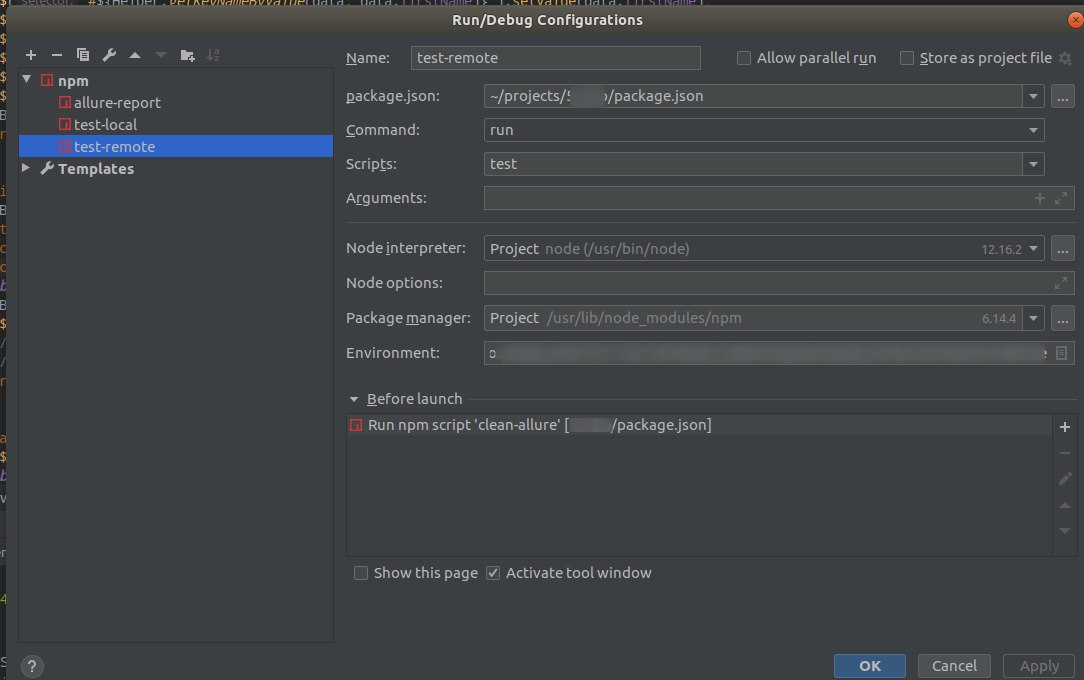The height and width of the screenshot is (680, 1084).
Task: Open the Scripts dropdown
Action: (x=1033, y=164)
